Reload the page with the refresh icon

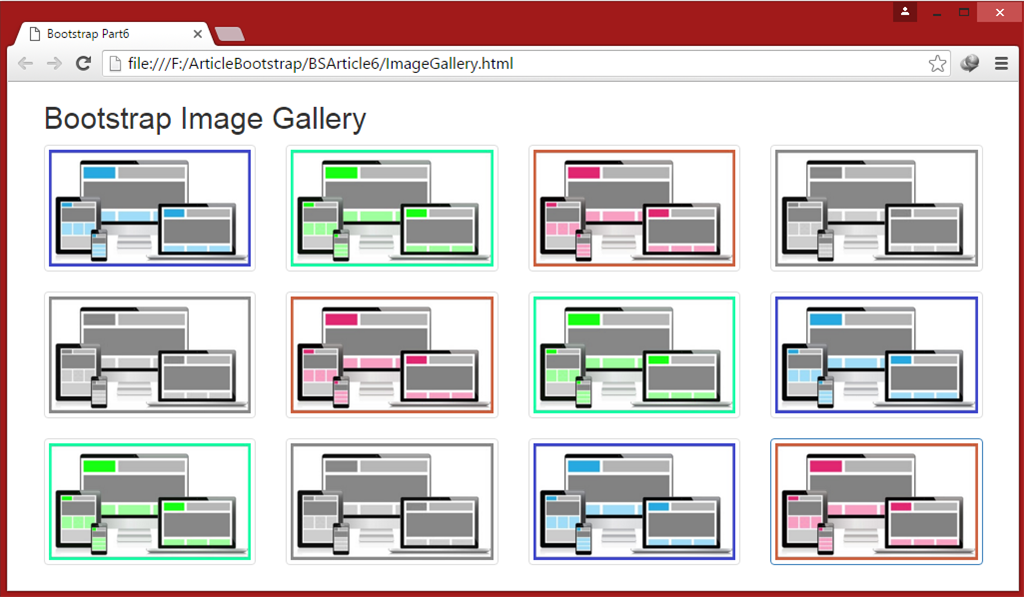83,63
